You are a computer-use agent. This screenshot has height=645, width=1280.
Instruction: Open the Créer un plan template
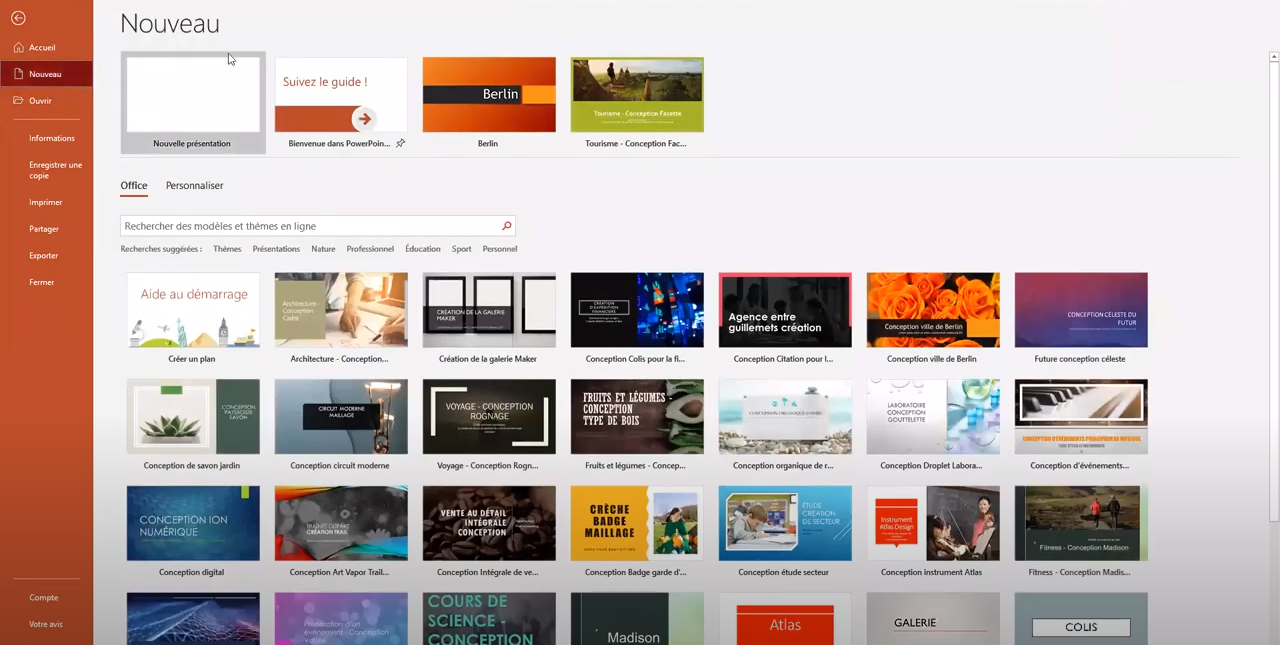[x=193, y=318]
